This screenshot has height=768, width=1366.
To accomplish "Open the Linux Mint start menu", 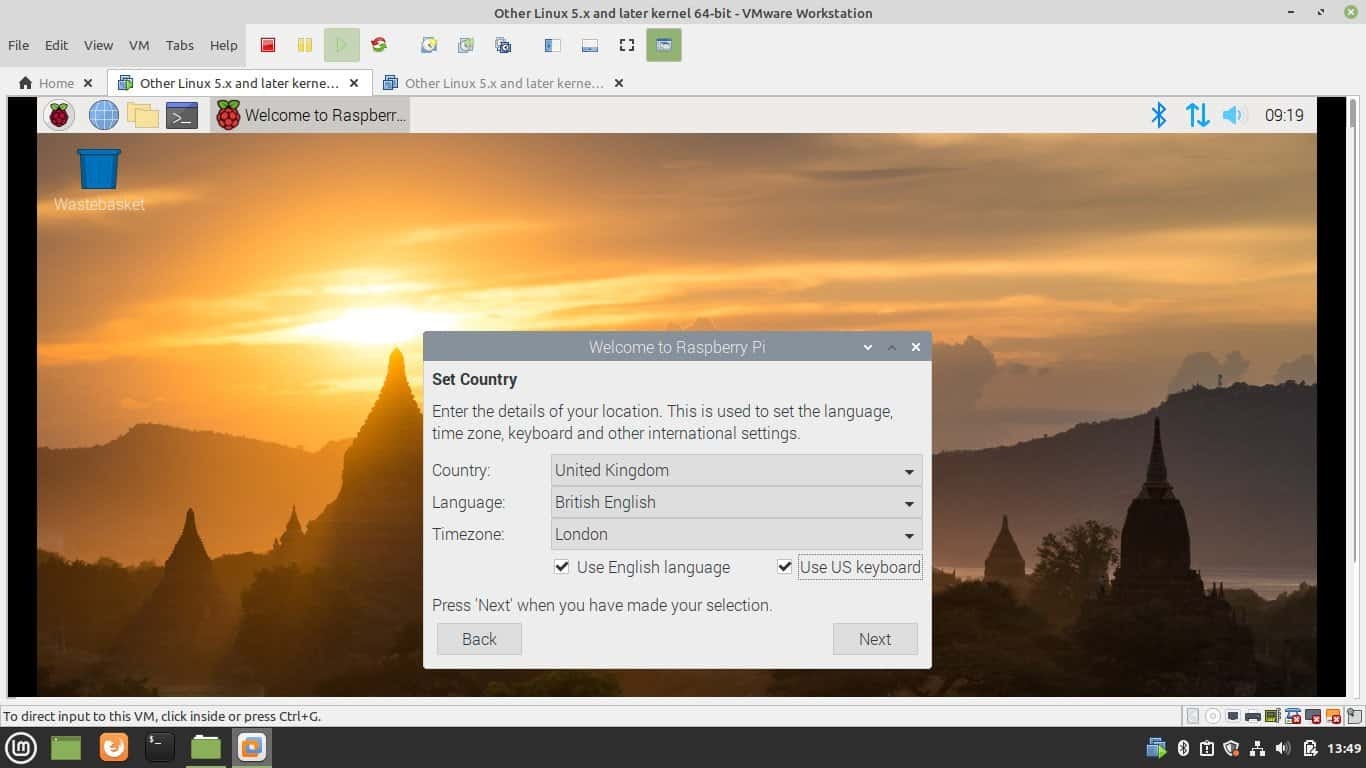I will click(x=22, y=747).
